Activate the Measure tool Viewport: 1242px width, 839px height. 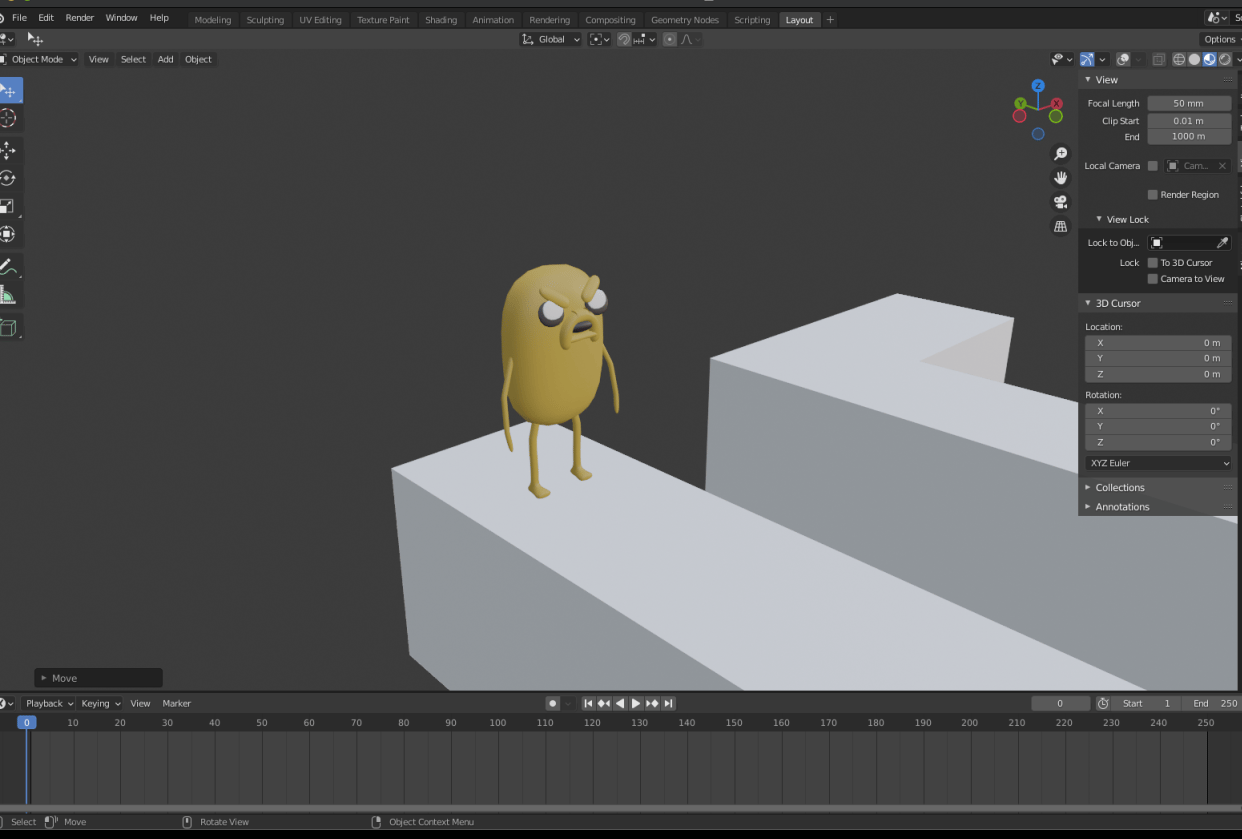point(10,295)
